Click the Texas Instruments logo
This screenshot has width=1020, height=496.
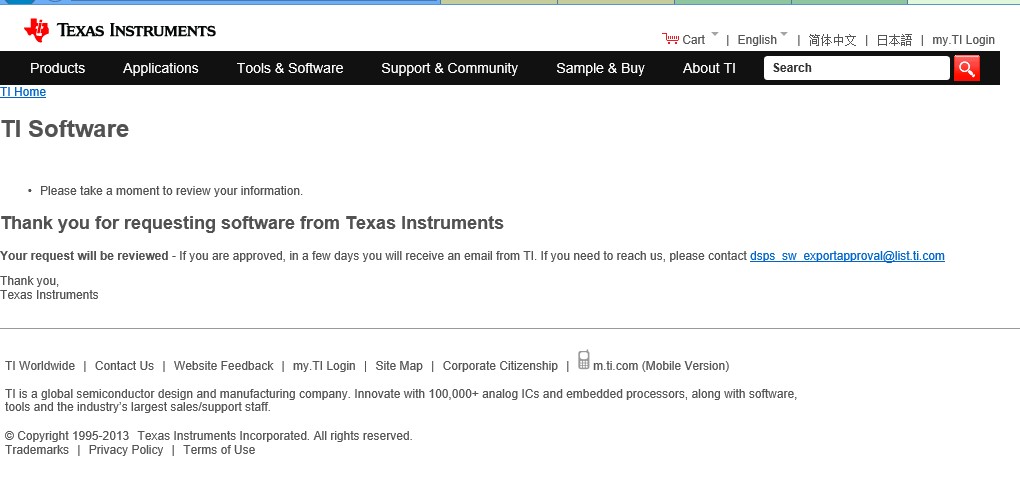120,31
